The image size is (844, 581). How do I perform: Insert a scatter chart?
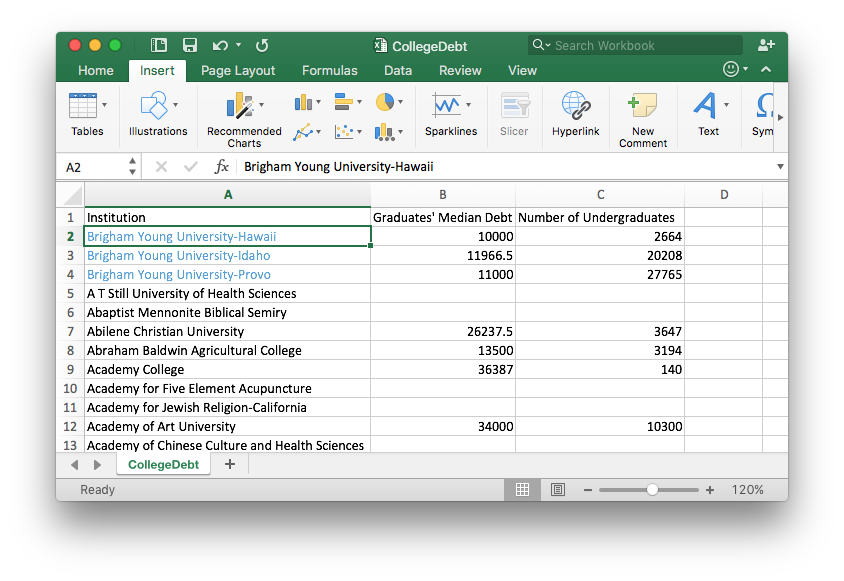[x=343, y=131]
